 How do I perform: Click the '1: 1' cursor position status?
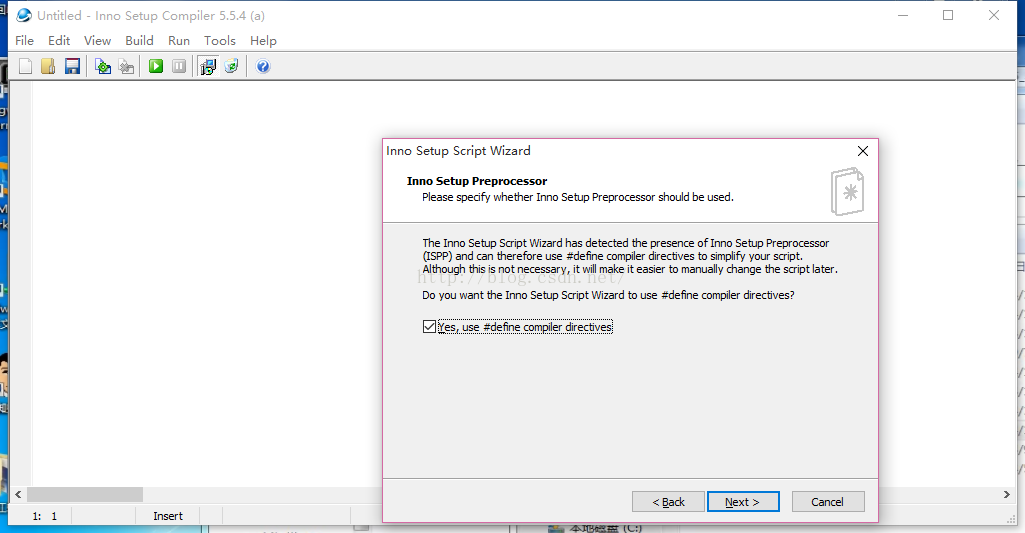click(45, 516)
